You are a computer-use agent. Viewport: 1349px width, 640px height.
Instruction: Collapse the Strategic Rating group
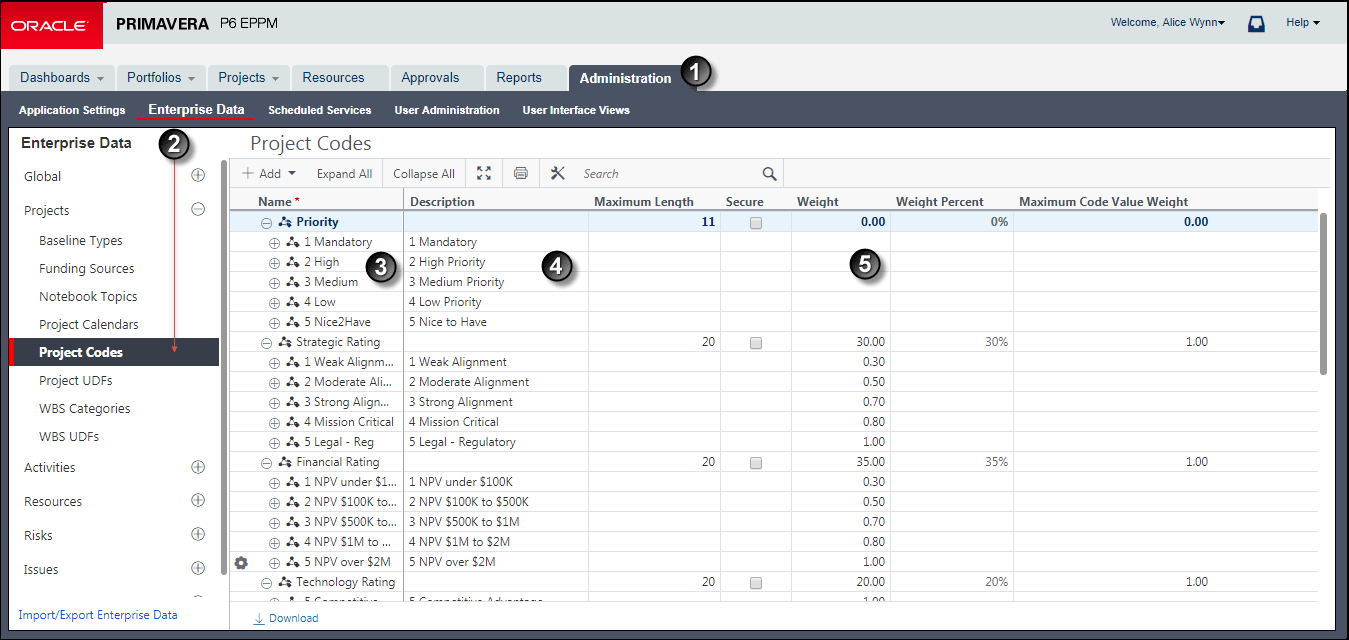(267, 343)
